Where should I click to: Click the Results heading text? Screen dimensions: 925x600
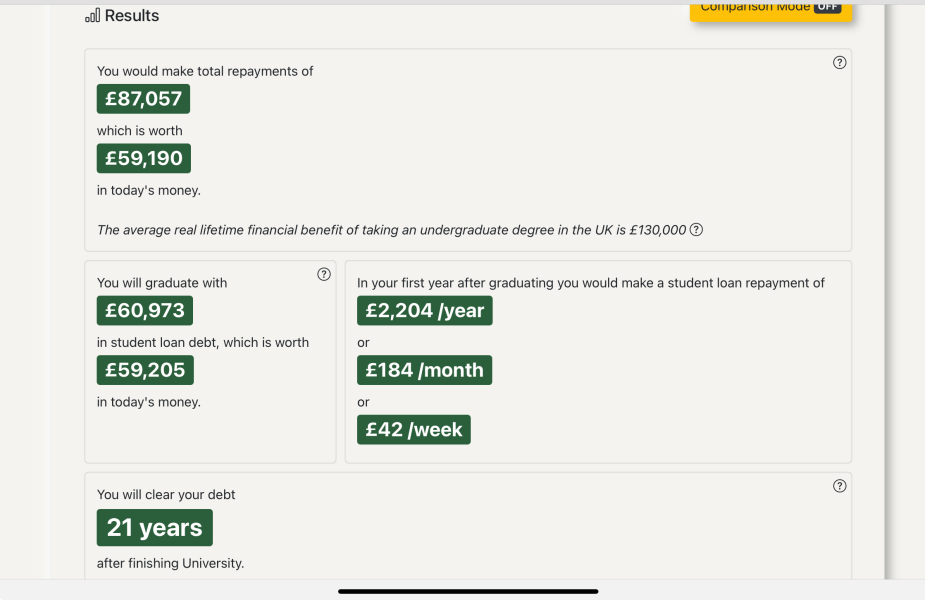click(131, 15)
